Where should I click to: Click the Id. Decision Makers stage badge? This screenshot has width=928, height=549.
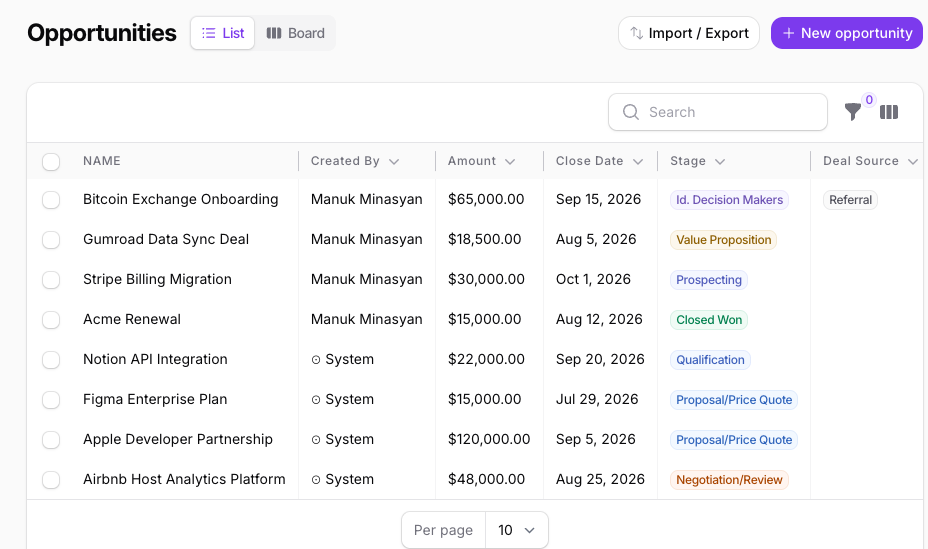[x=729, y=200]
